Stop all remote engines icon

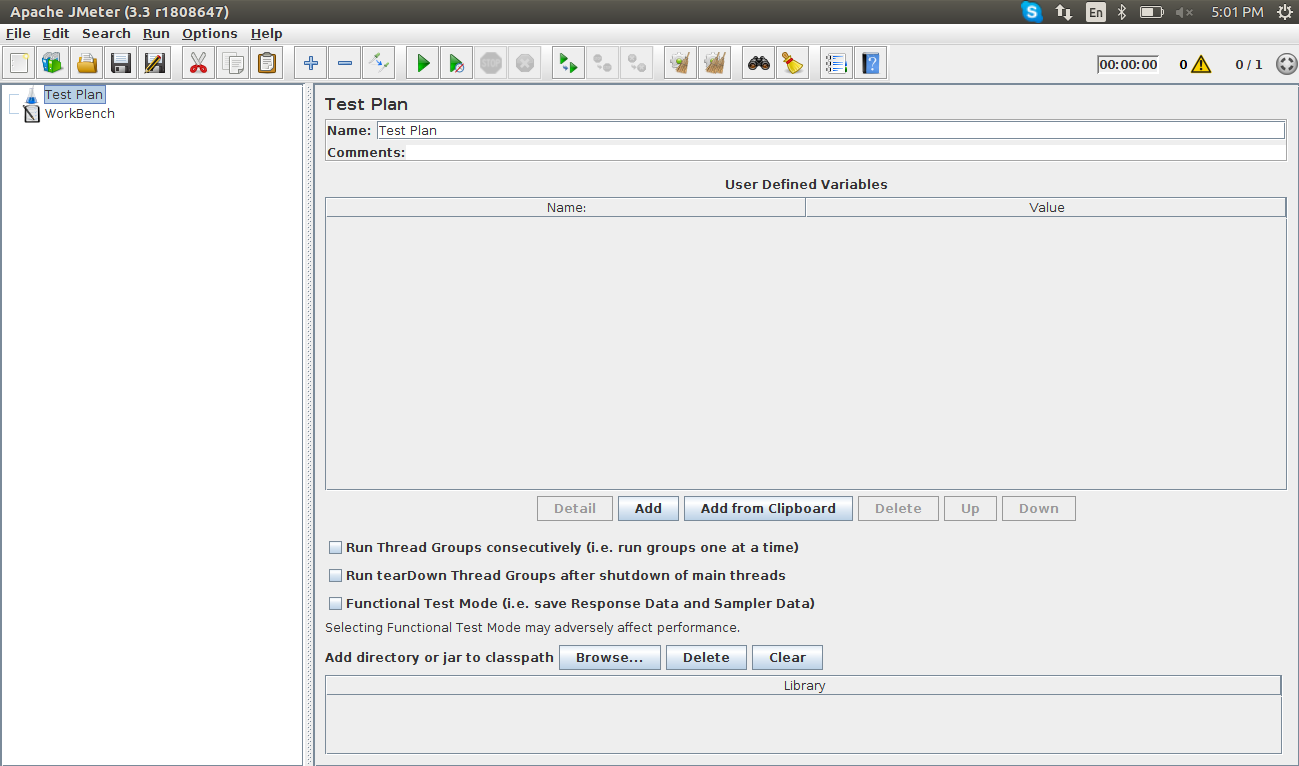[602, 64]
